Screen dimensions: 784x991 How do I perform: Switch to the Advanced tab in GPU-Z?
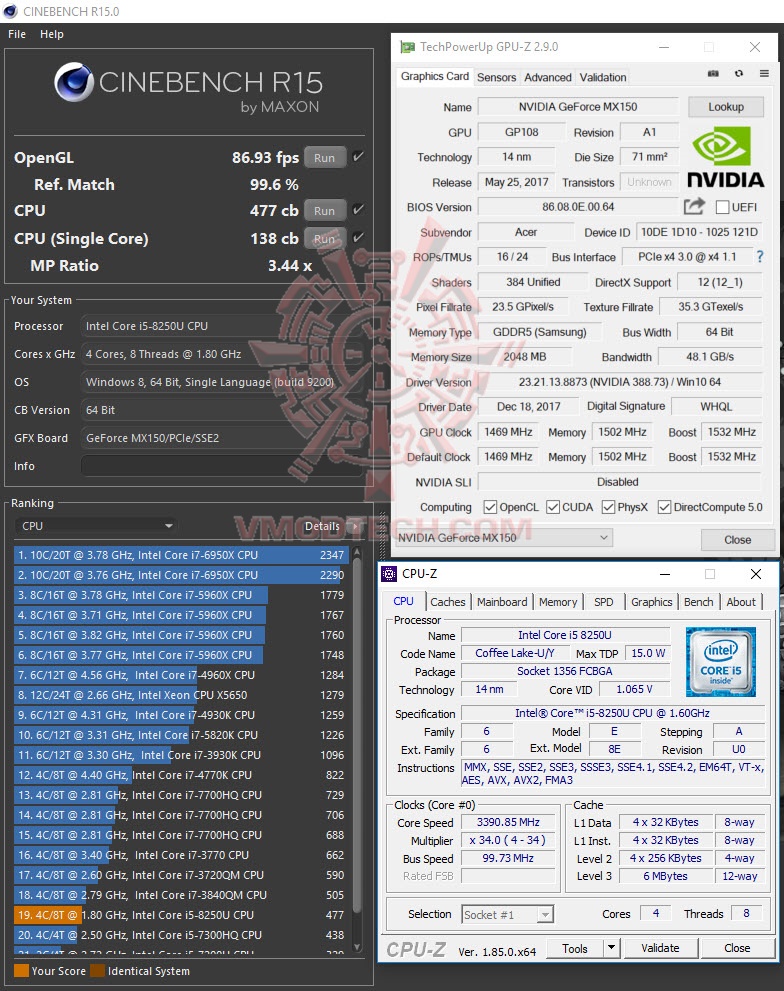(548, 77)
